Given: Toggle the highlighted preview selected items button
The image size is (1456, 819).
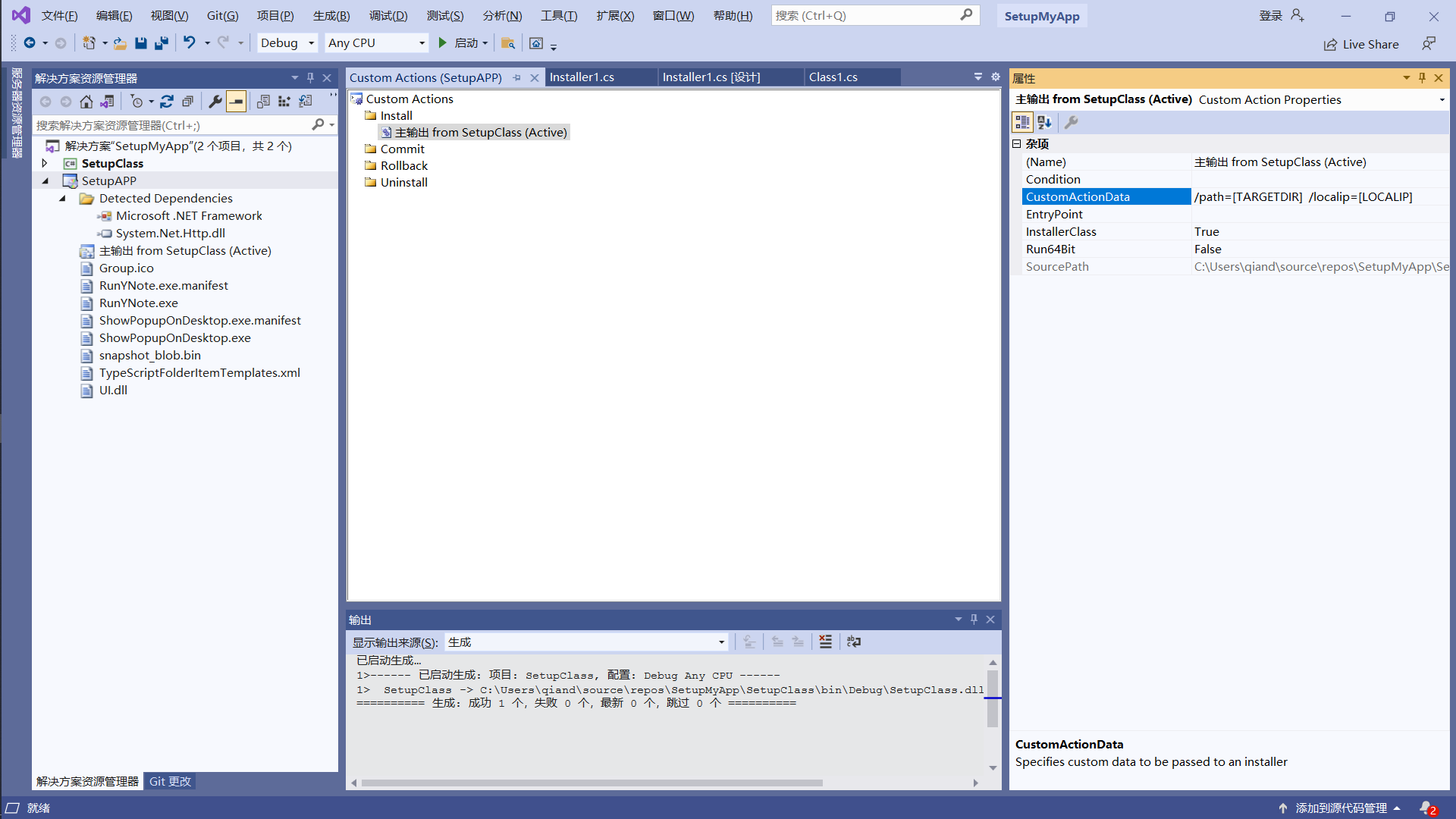Looking at the screenshot, I should coord(237,102).
